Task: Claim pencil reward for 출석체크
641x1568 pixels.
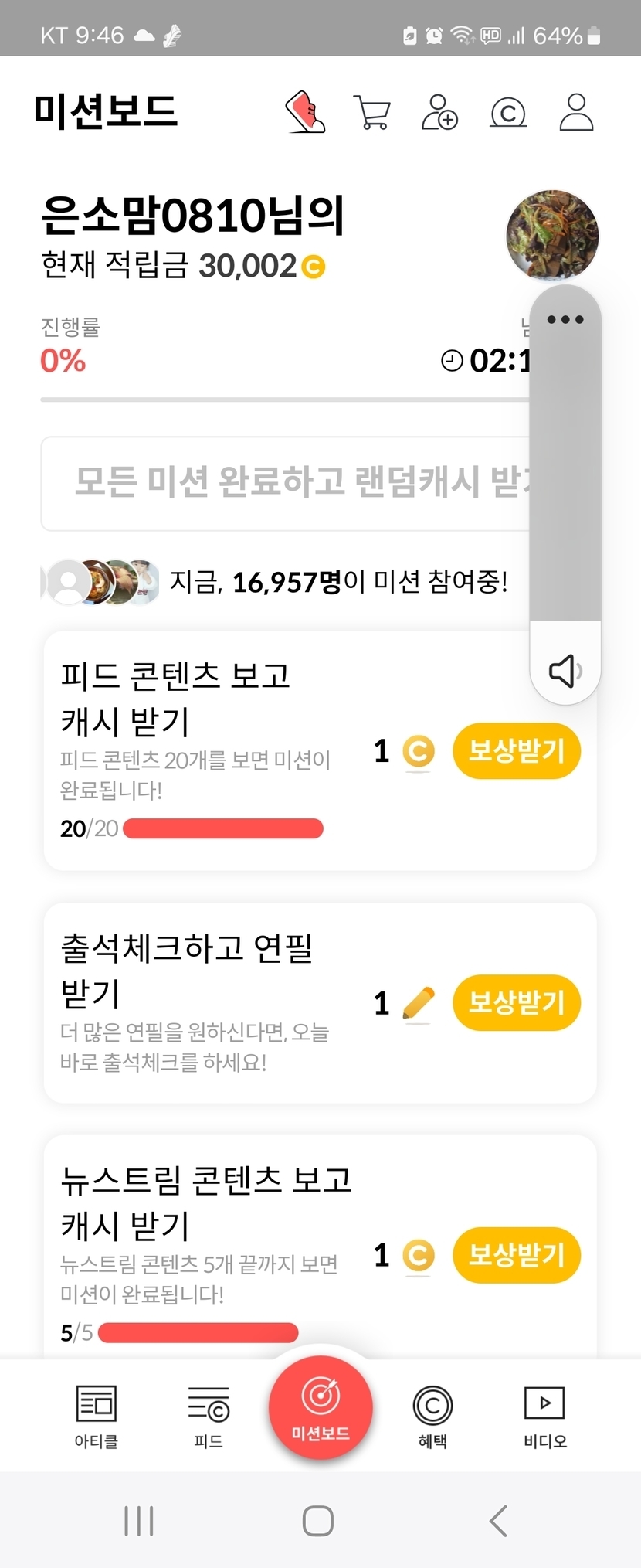Action: pyautogui.click(x=516, y=1003)
